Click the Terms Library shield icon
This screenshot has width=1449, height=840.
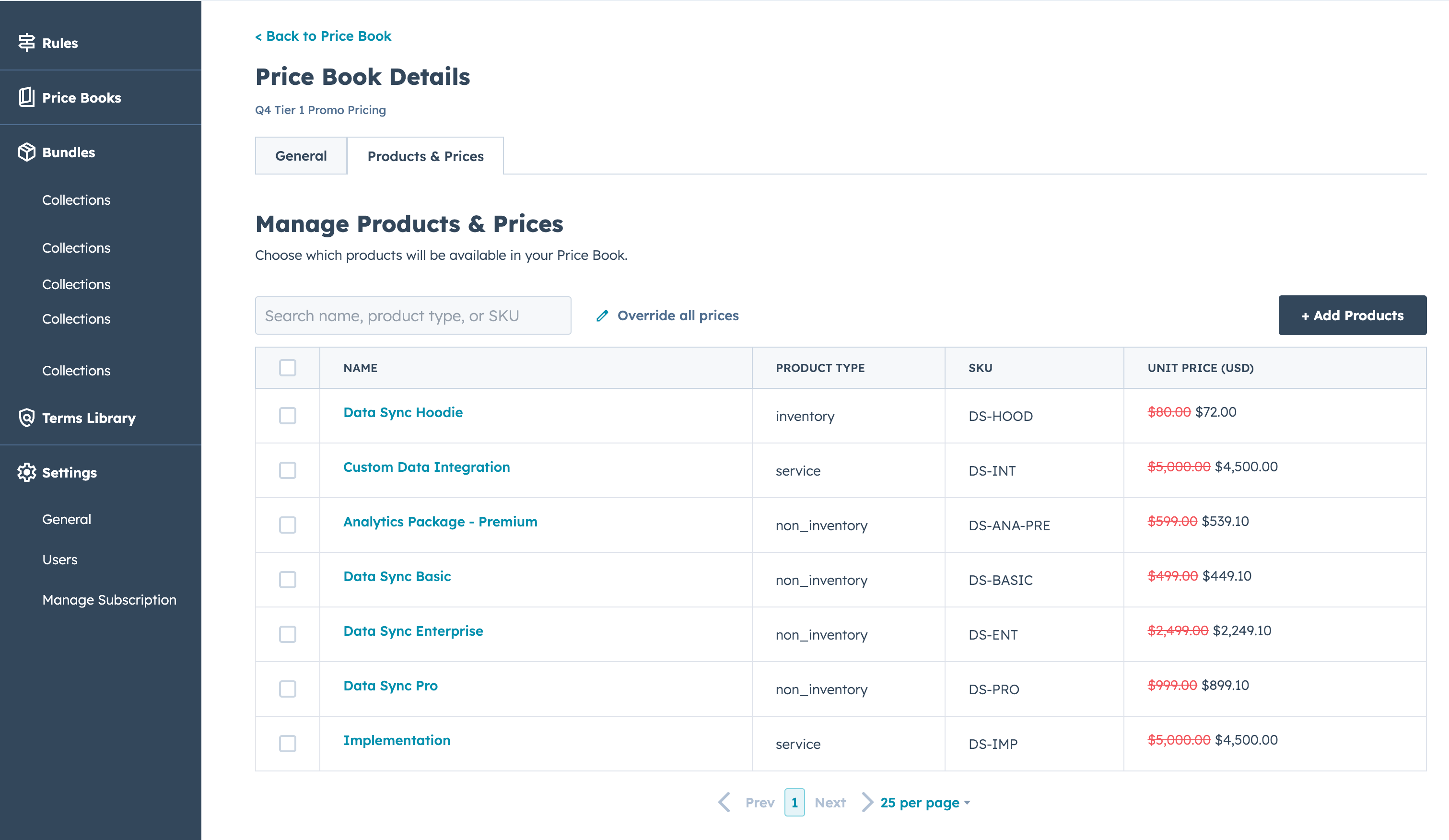click(x=26, y=418)
